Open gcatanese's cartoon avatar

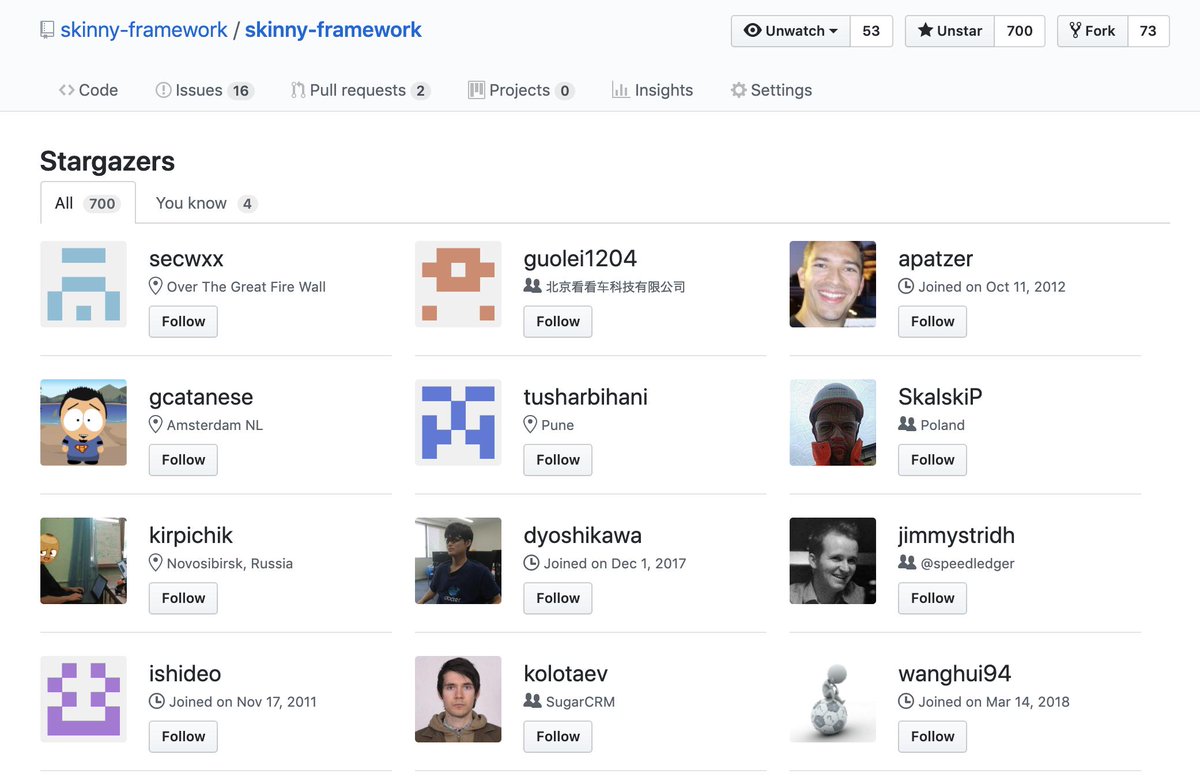83,422
